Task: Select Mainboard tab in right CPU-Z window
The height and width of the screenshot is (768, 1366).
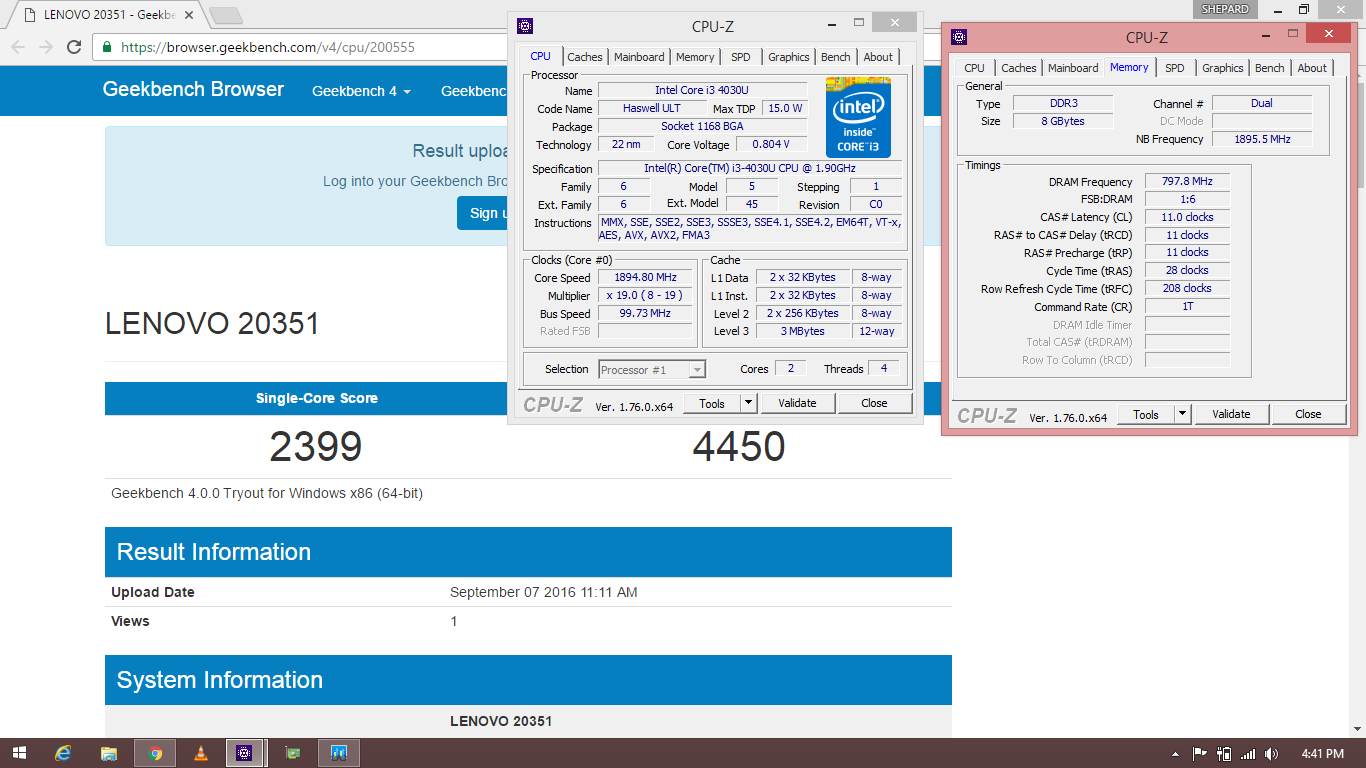Action: (1073, 68)
